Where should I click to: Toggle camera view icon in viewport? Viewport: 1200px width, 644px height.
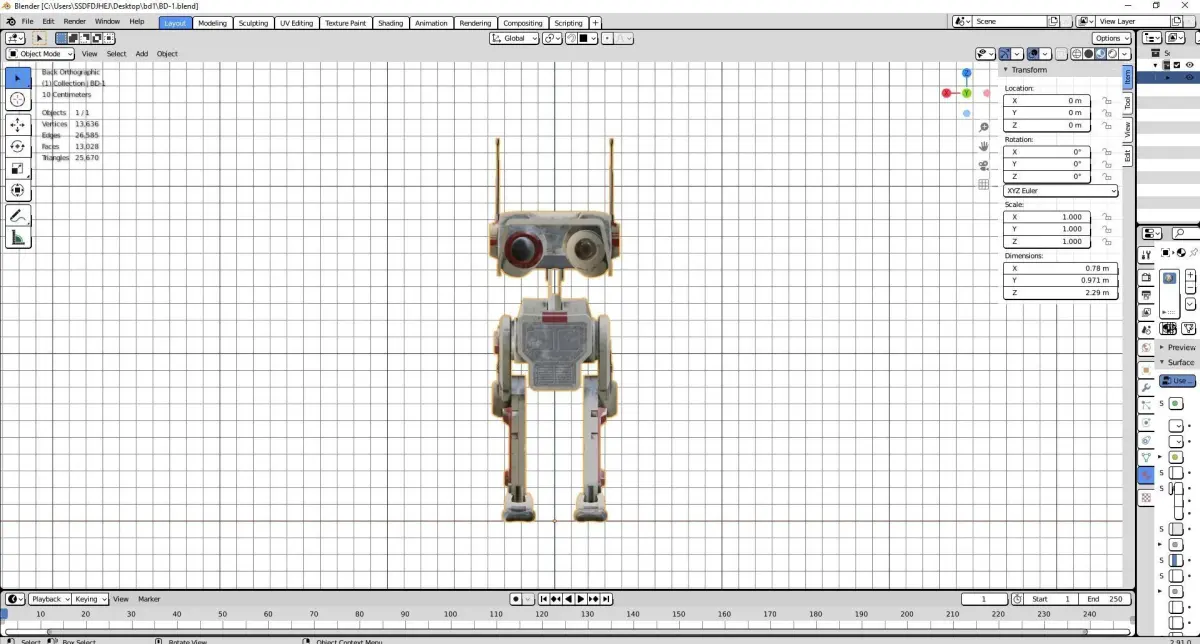coord(984,165)
